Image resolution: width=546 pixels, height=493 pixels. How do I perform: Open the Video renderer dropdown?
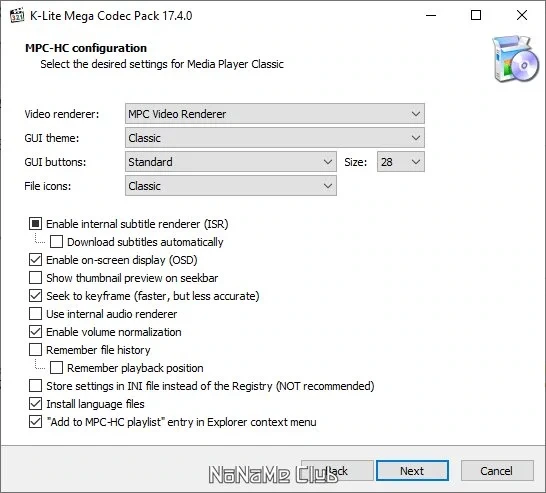pyautogui.click(x=275, y=114)
